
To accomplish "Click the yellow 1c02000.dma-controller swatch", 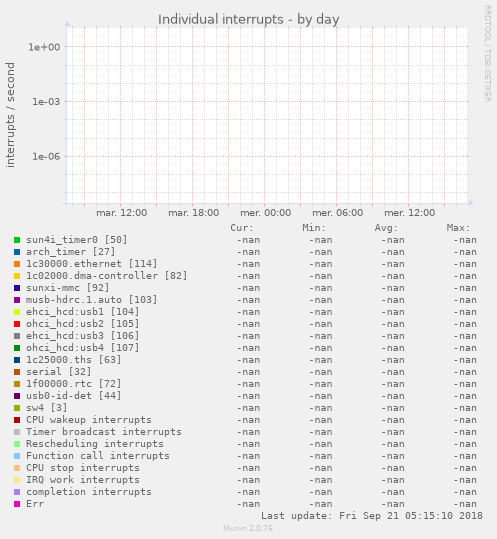I will click(x=17, y=276).
